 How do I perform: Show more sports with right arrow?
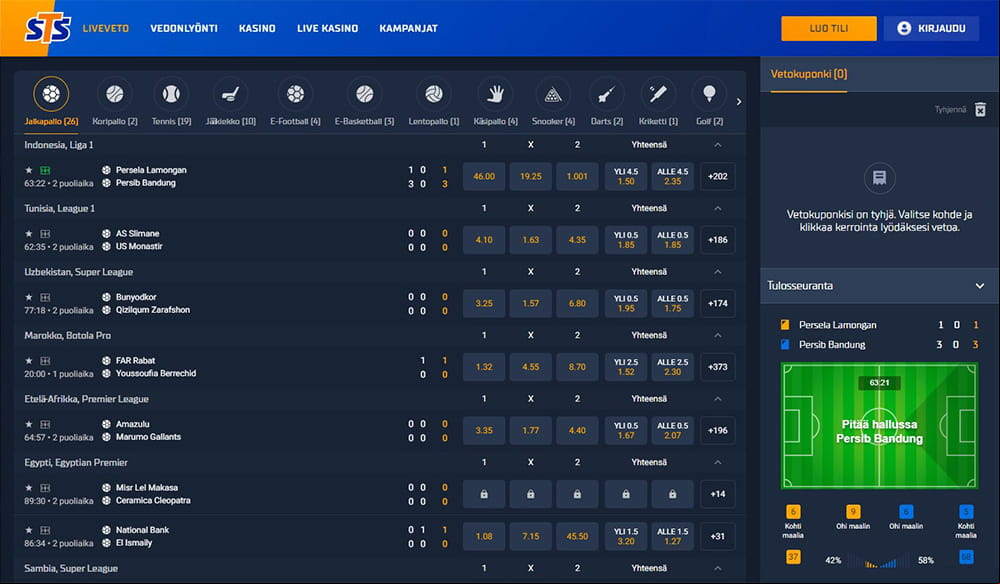[x=739, y=101]
